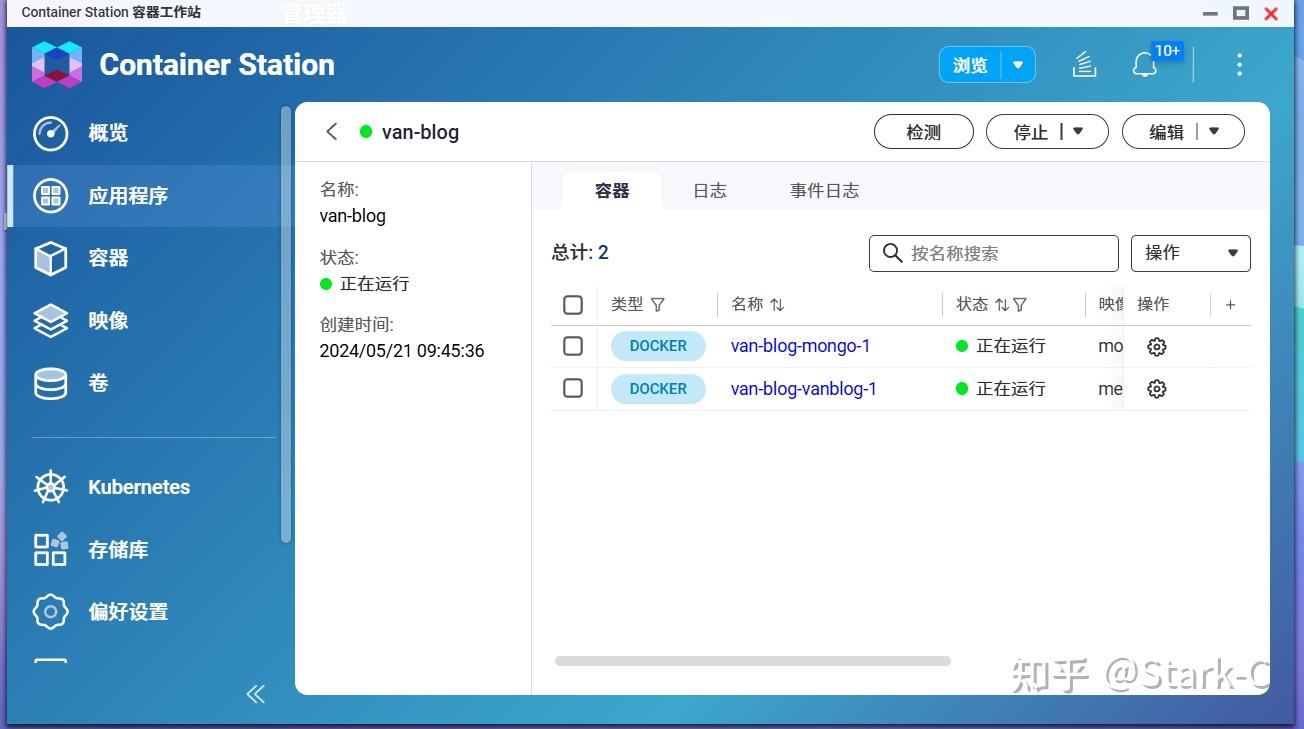Viewport: 1304px width, 729px height.
Task: Open the Kubernetes sidebar section
Action: [138, 487]
